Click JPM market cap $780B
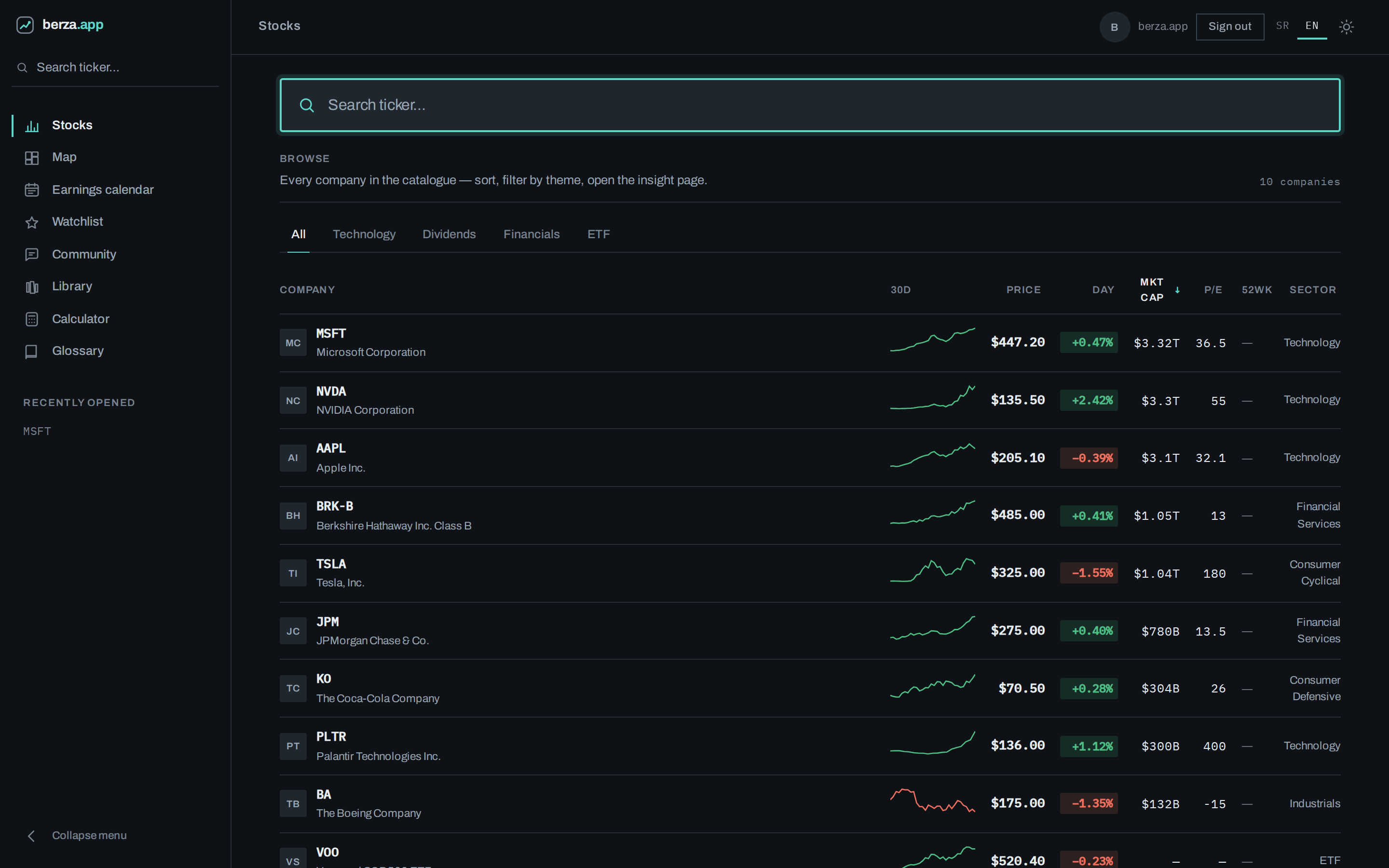This screenshot has width=1389, height=868. 1160,632
